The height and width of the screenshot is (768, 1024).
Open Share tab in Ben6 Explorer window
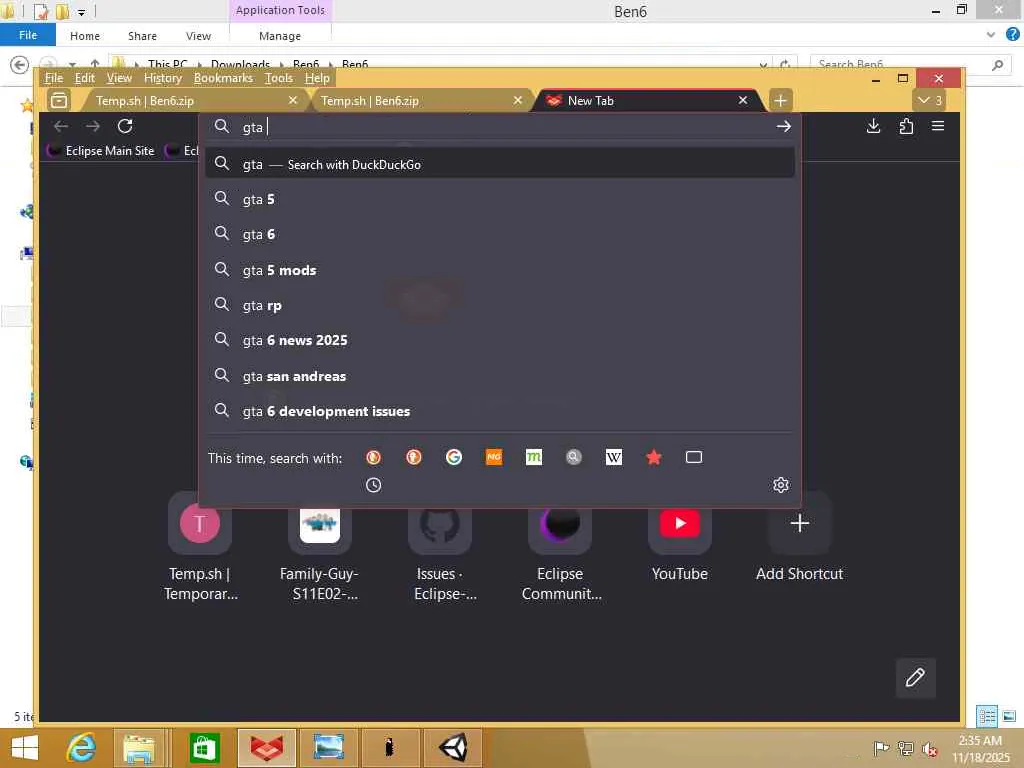142,36
